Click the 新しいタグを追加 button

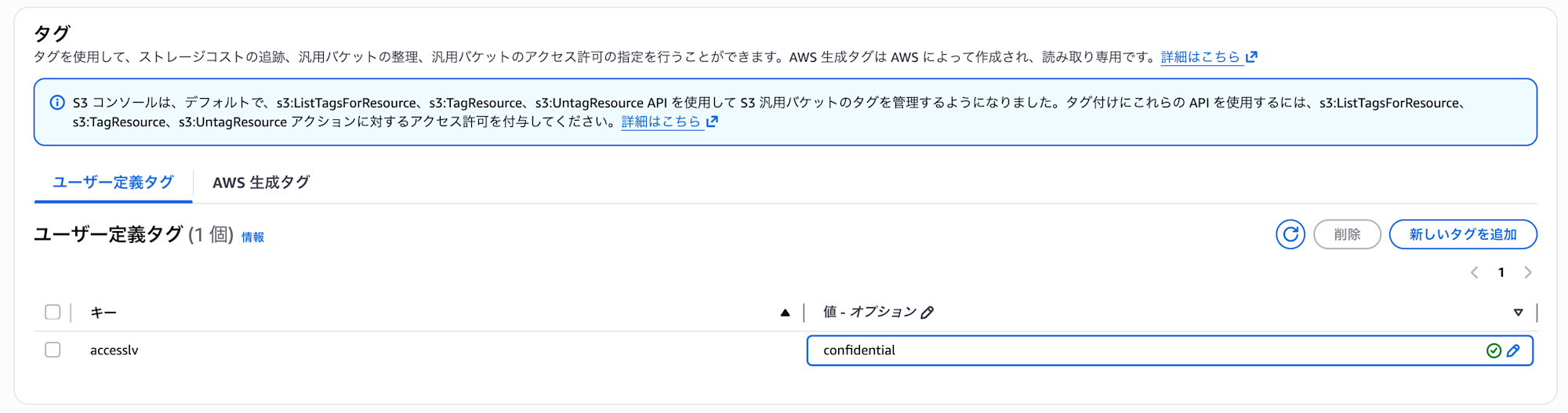(x=1462, y=234)
